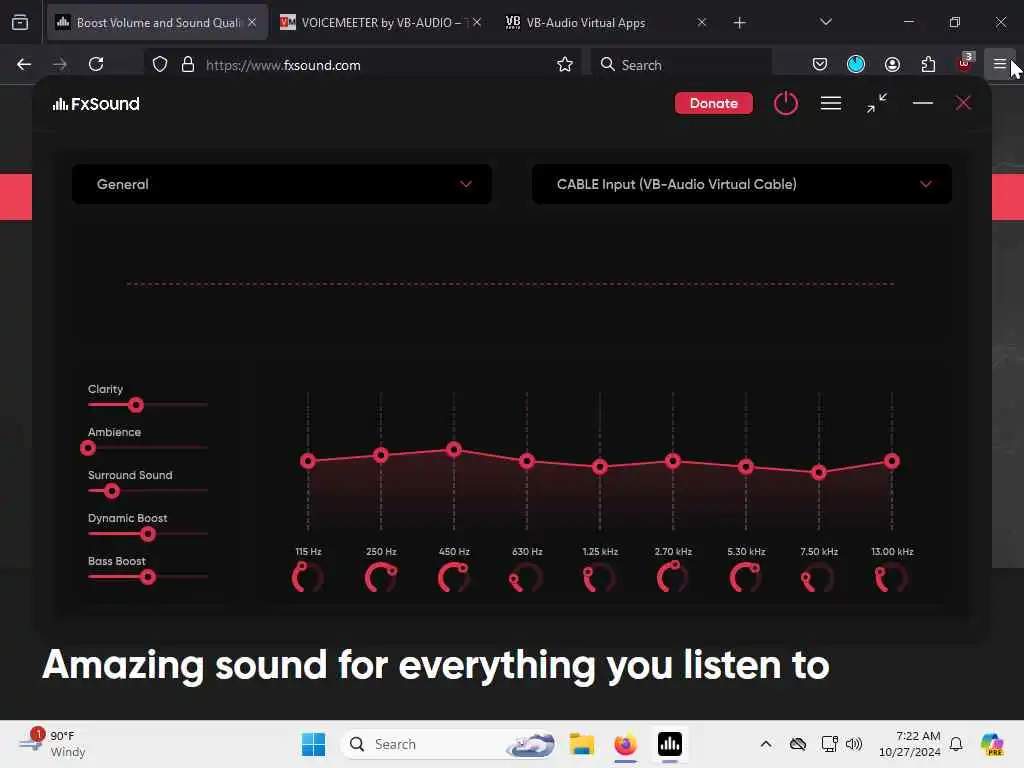Screen dimensions: 1024x768
Task: Click the 7.50 kHz frequency knob
Action: [818, 578]
